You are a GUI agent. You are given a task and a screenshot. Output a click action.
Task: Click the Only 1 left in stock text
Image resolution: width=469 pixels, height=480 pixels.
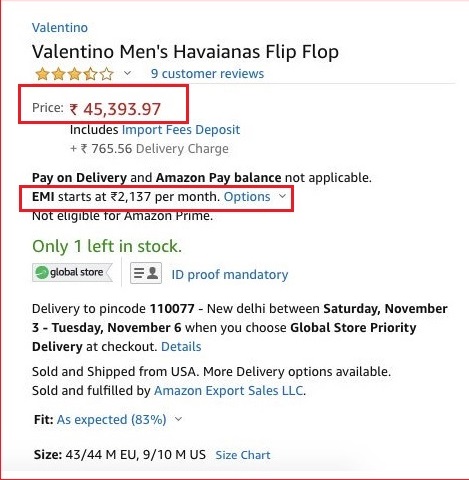pyautogui.click(x=107, y=246)
